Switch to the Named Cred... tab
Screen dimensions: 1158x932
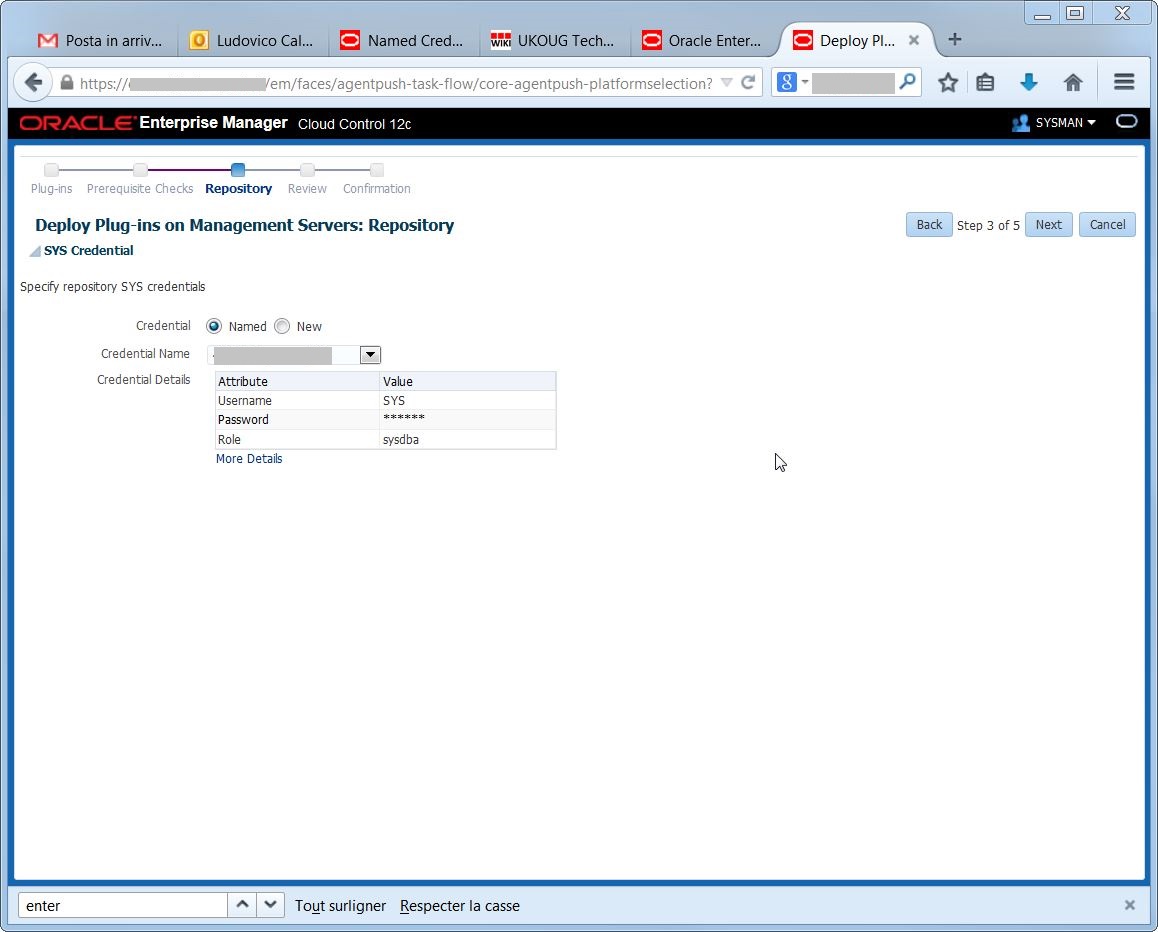pyautogui.click(x=402, y=41)
